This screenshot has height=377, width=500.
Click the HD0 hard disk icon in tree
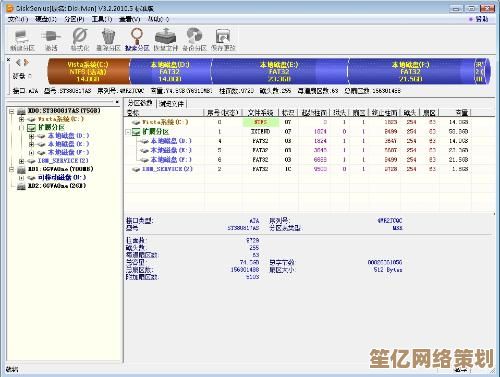coord(21,111)
